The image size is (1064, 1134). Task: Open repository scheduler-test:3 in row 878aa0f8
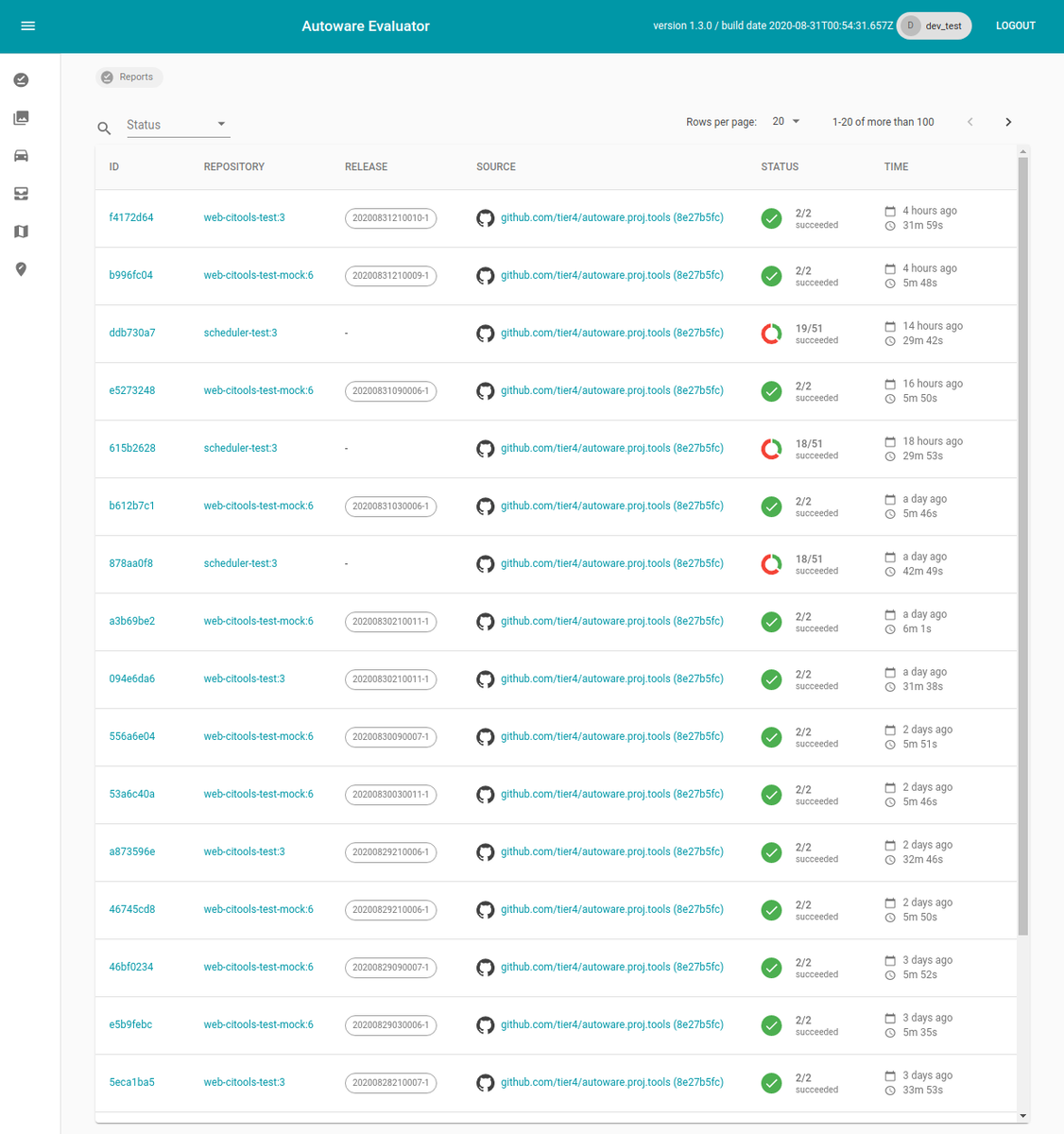(x=241, y=563)
